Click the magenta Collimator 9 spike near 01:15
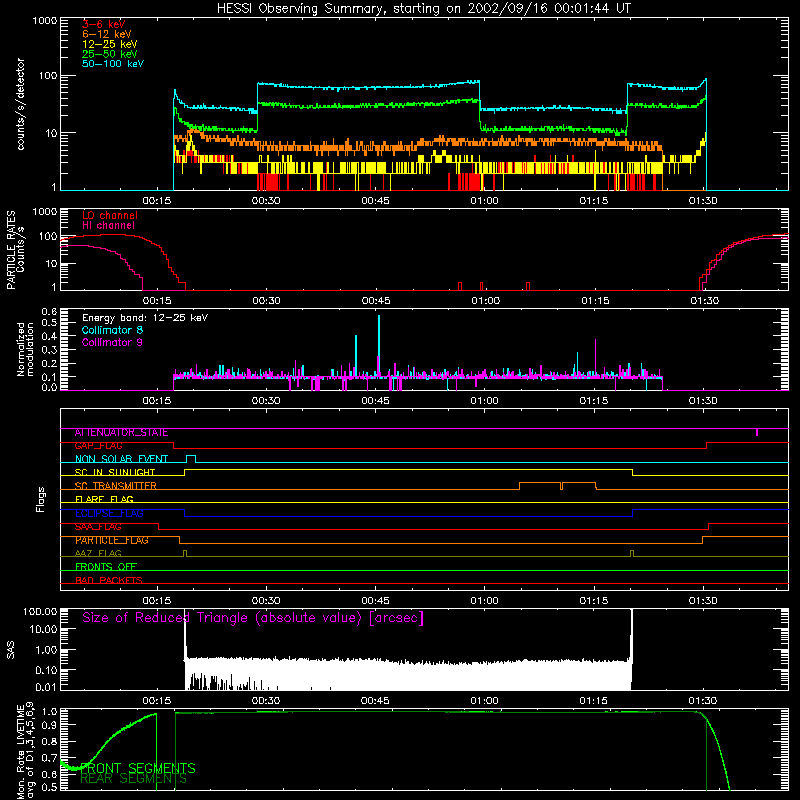Screen dimensions: 800x800 point(595,357)
